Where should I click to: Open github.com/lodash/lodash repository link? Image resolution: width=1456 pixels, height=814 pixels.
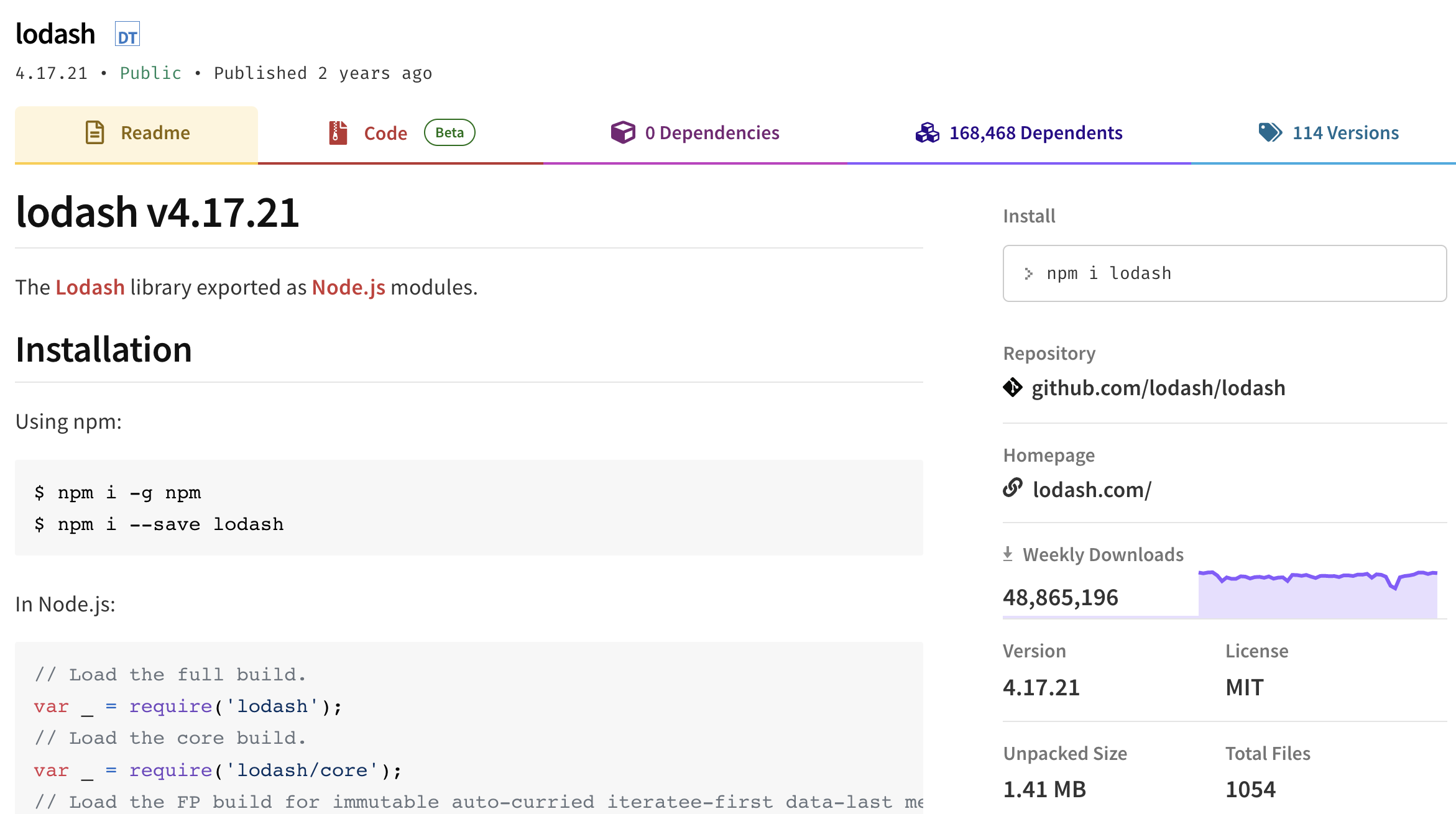click(1158, 388)
